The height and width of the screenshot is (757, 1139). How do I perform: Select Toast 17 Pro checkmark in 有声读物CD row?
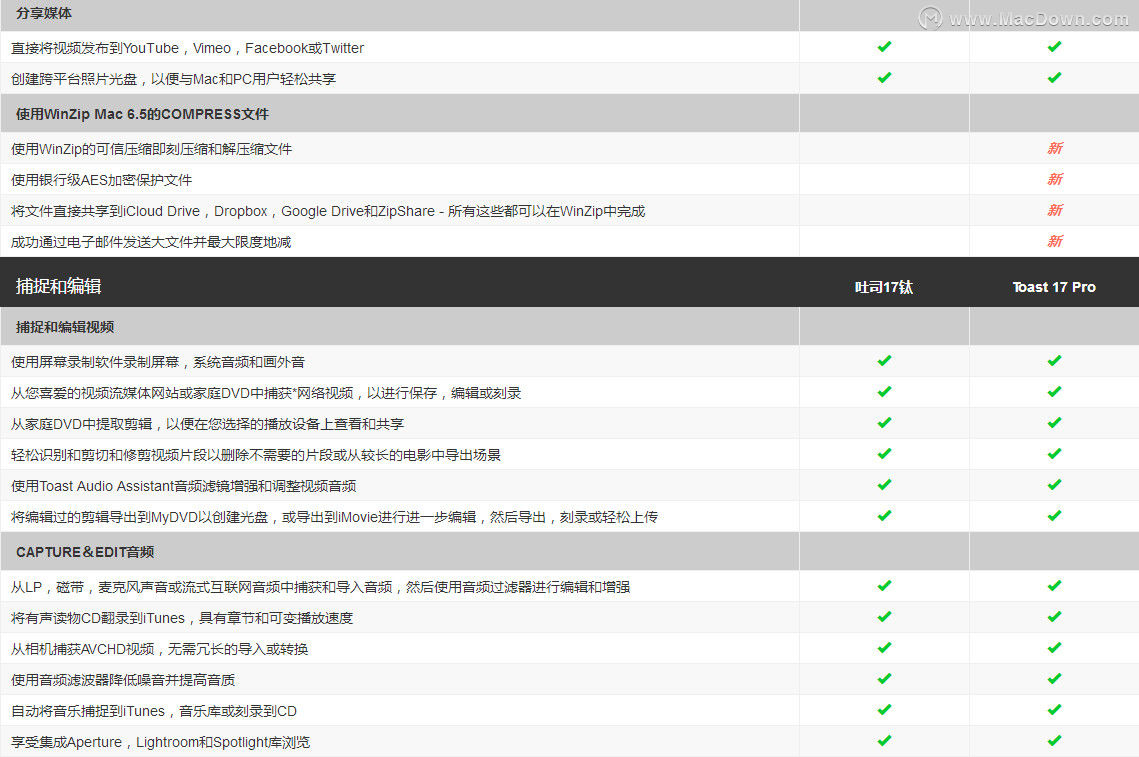[x=1055, y=617]
